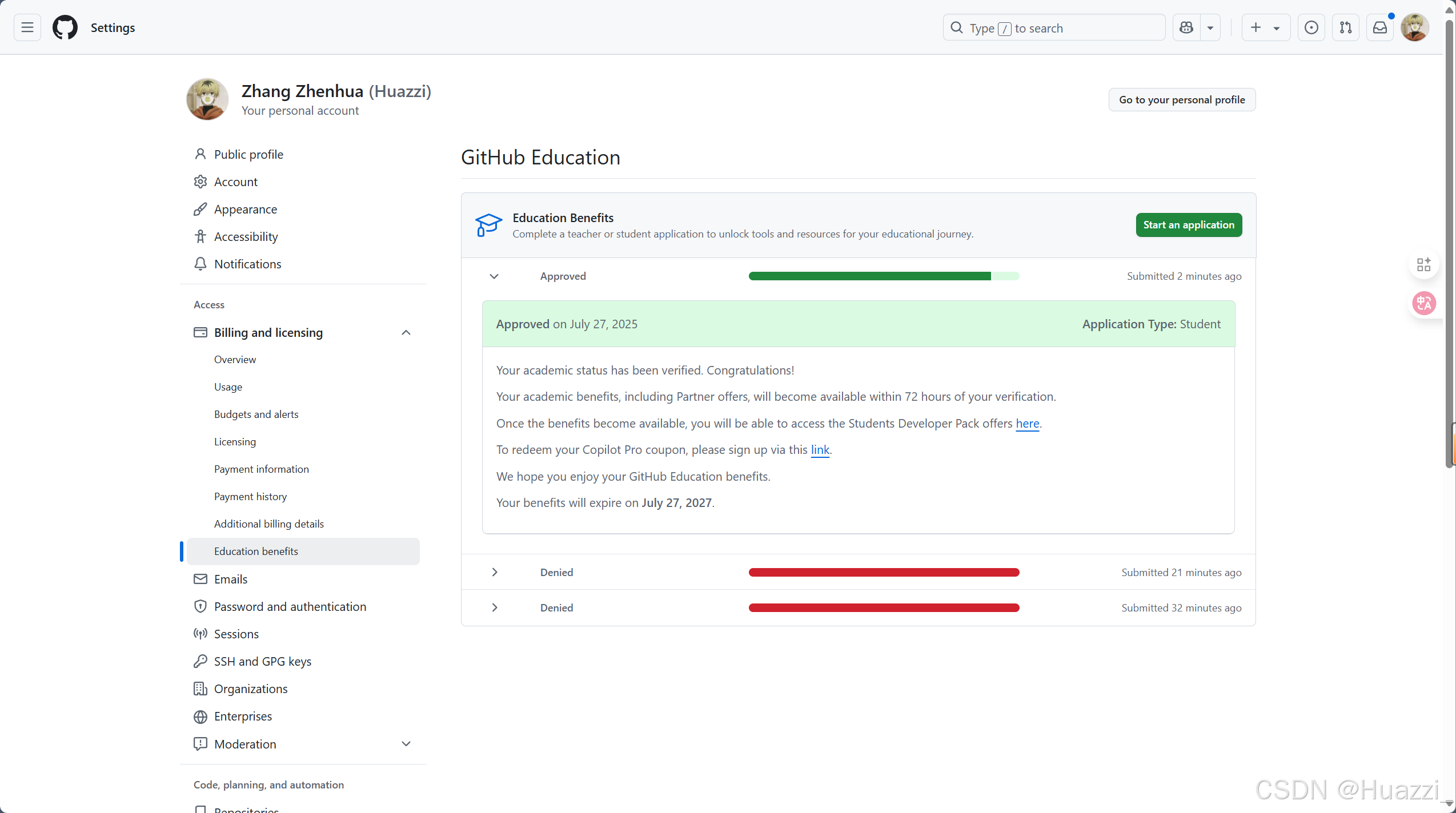Open the Issues icon in header
Viewport: 1456px width, 813px height.
point(1311,27)
